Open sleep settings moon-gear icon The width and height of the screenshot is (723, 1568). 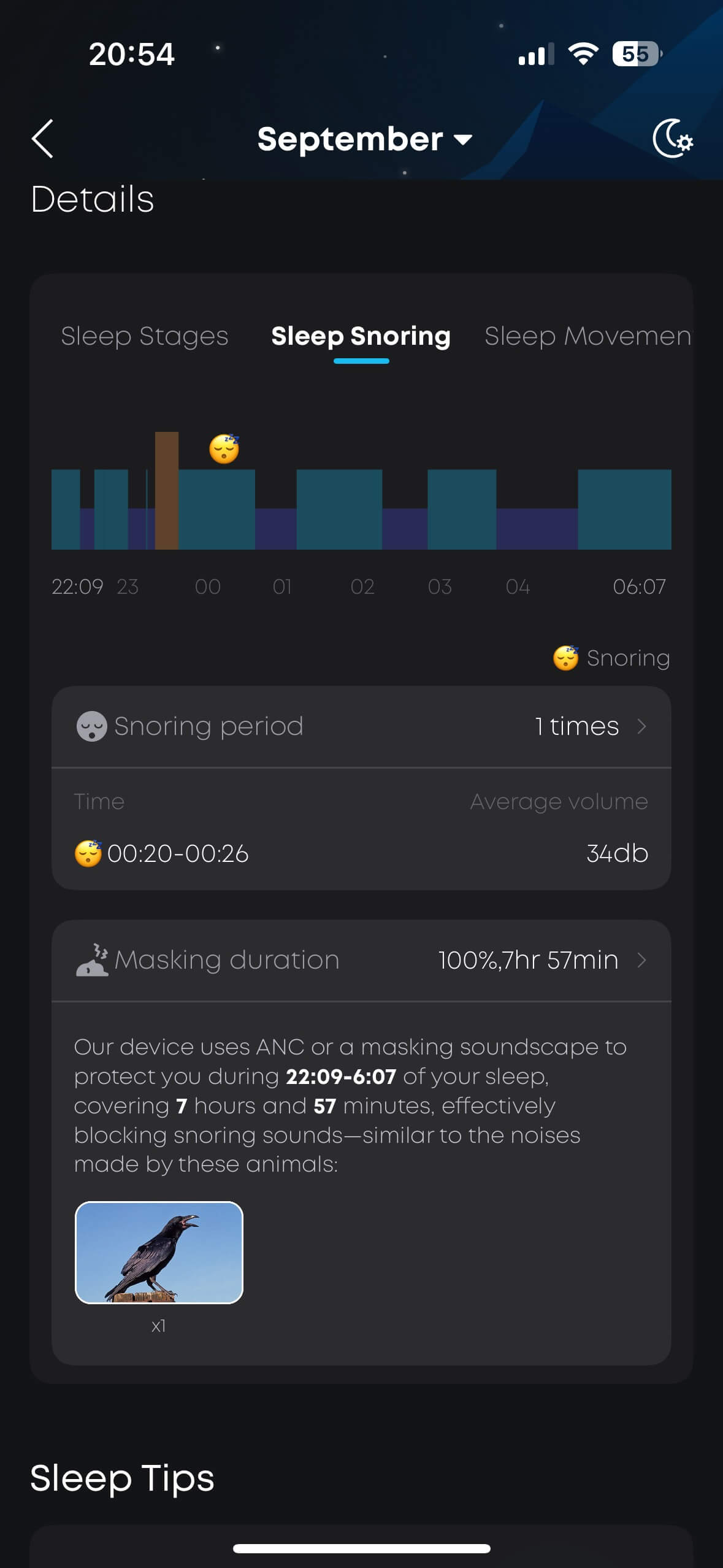(x=672, y=139)
